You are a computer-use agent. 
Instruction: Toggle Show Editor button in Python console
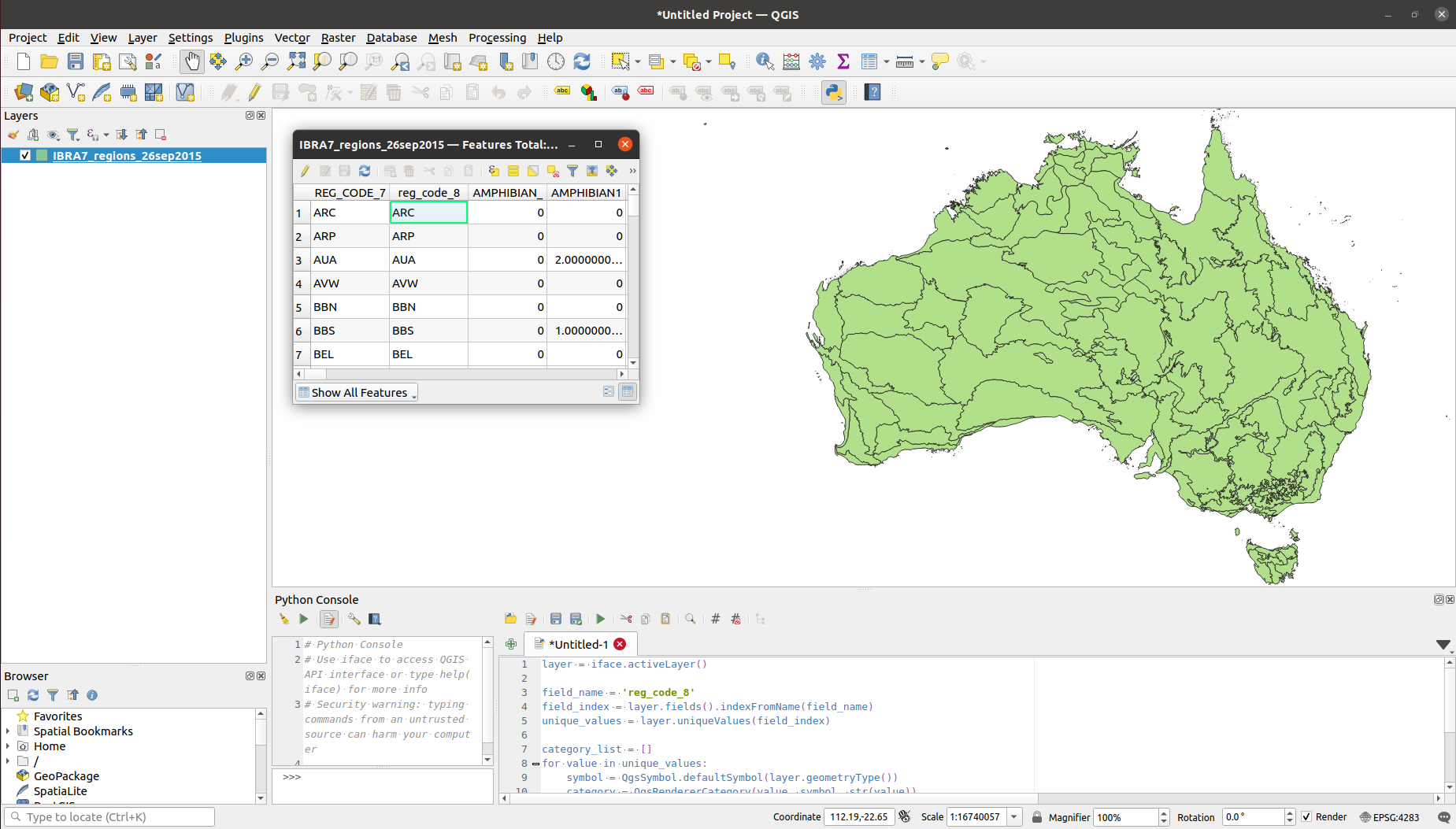click(329, 619)
